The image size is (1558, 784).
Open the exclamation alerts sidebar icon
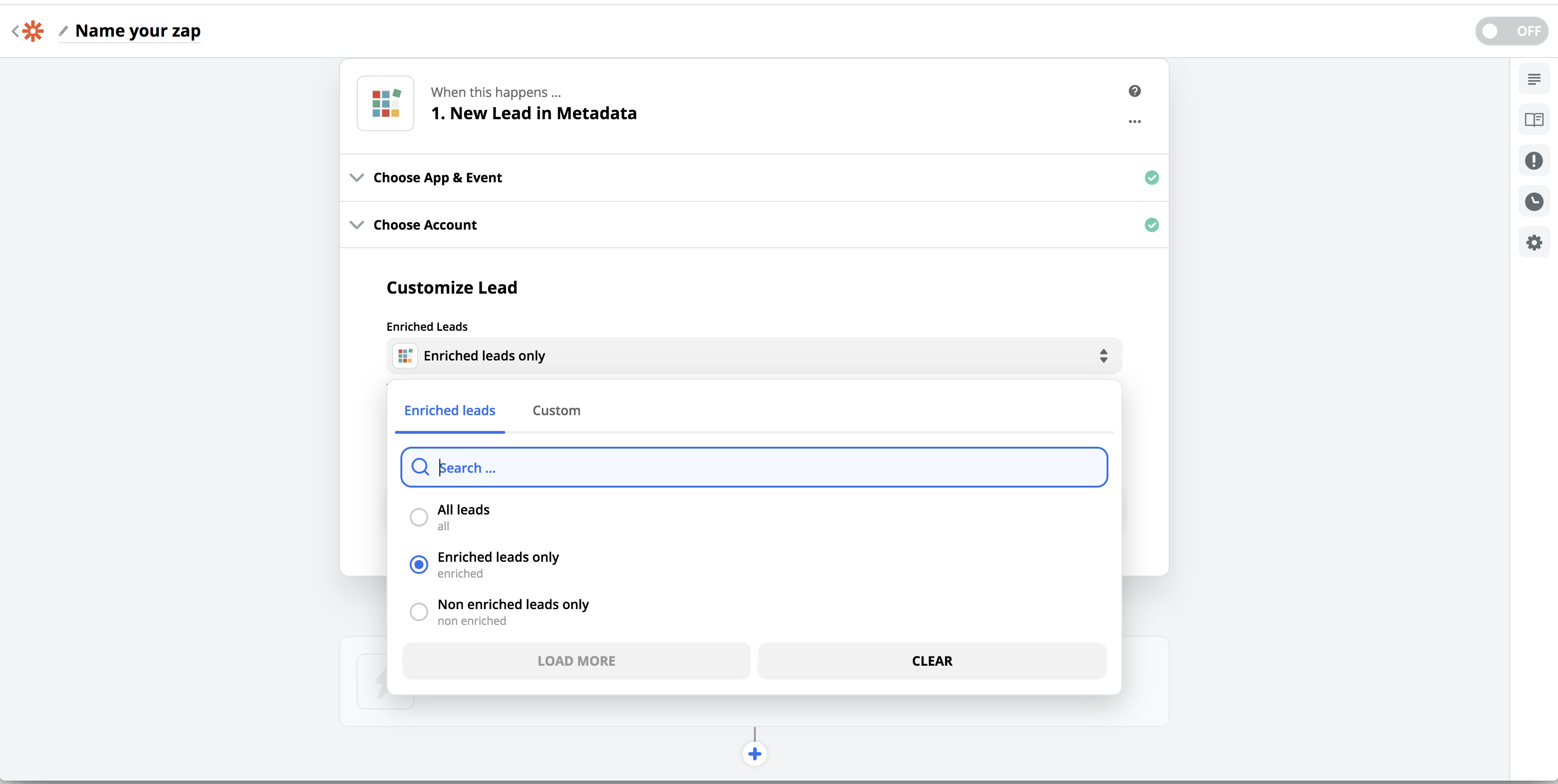[x=1533, y=161]
